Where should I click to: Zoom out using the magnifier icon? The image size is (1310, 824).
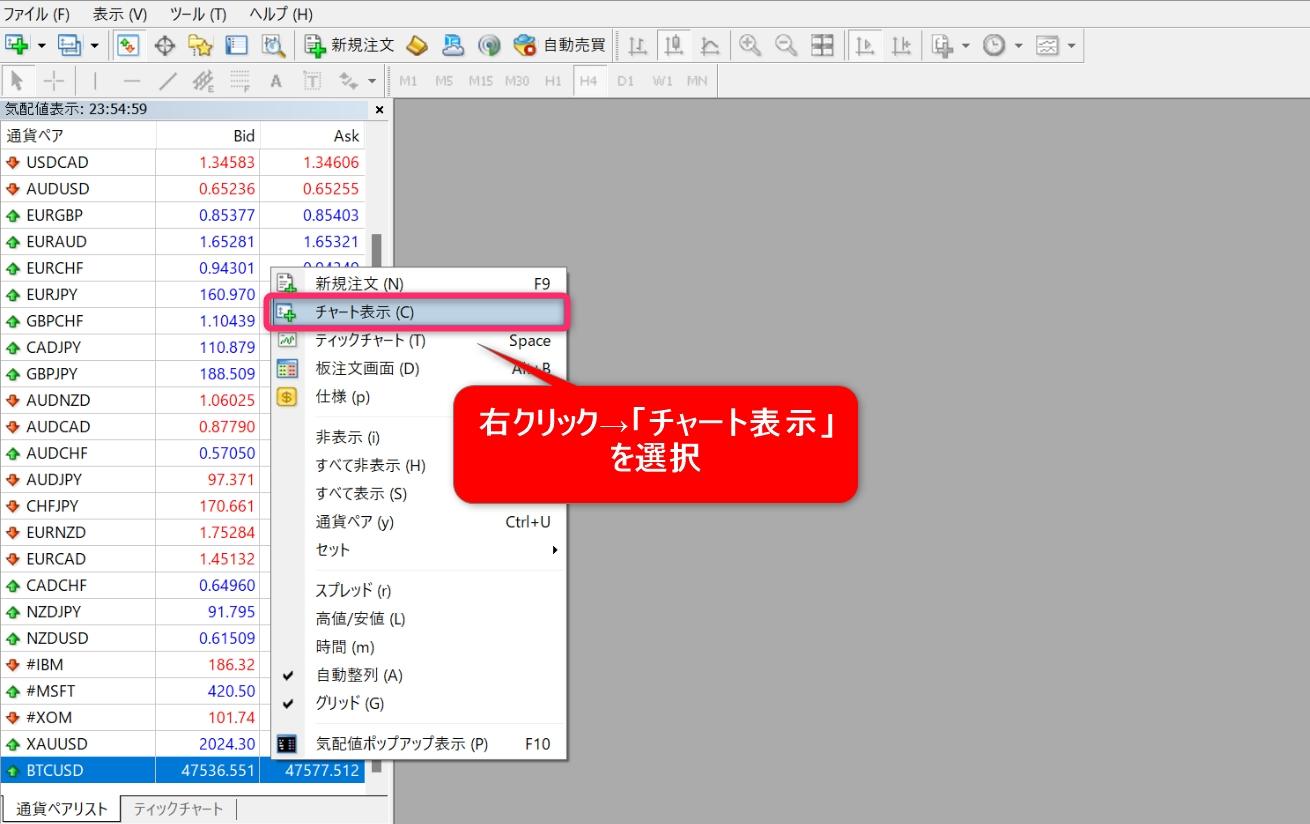(786, 44)
